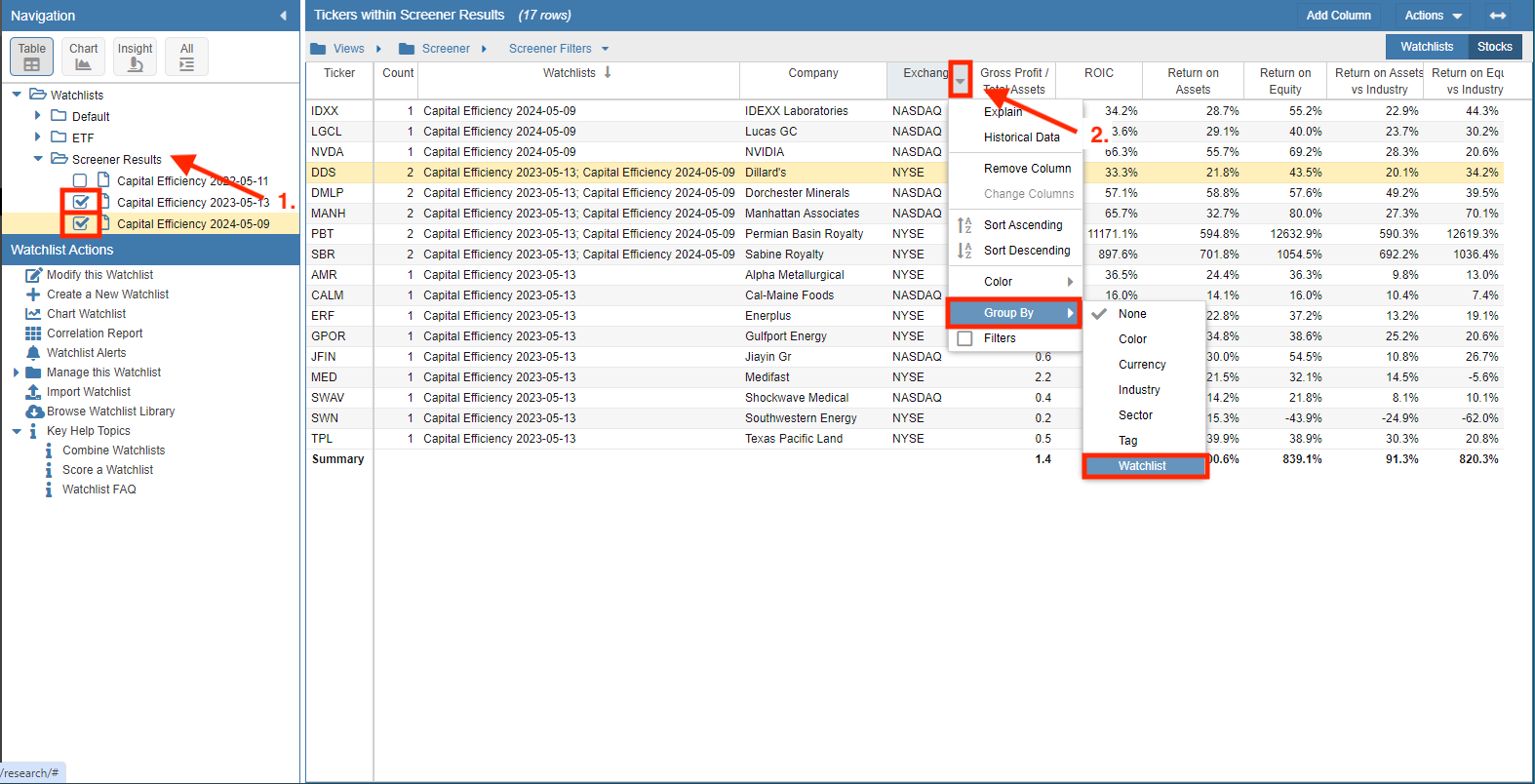Click the Create a New Watchlist plus icon
1535x784 pixels.
pos(33,294)
